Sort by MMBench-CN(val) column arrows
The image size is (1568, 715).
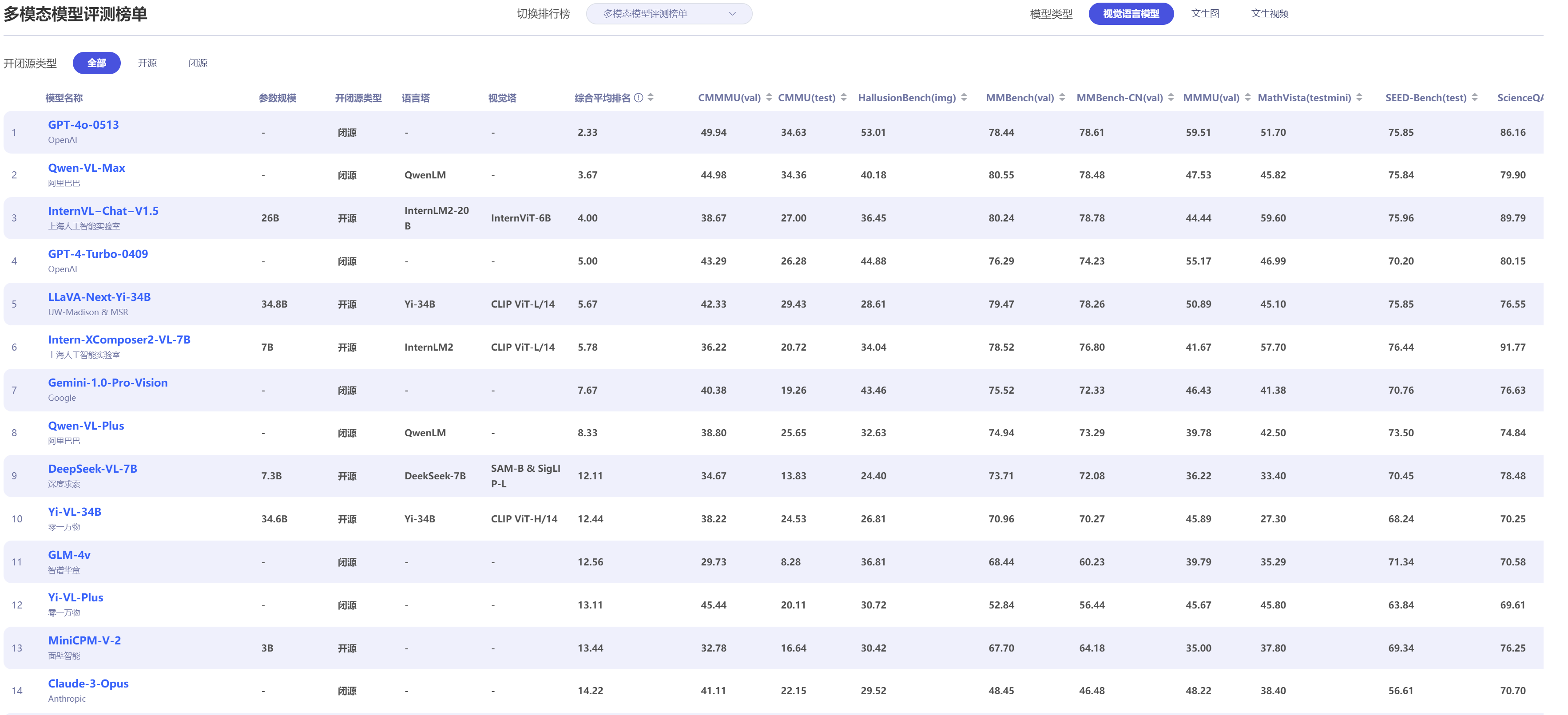pos(1171,98)
